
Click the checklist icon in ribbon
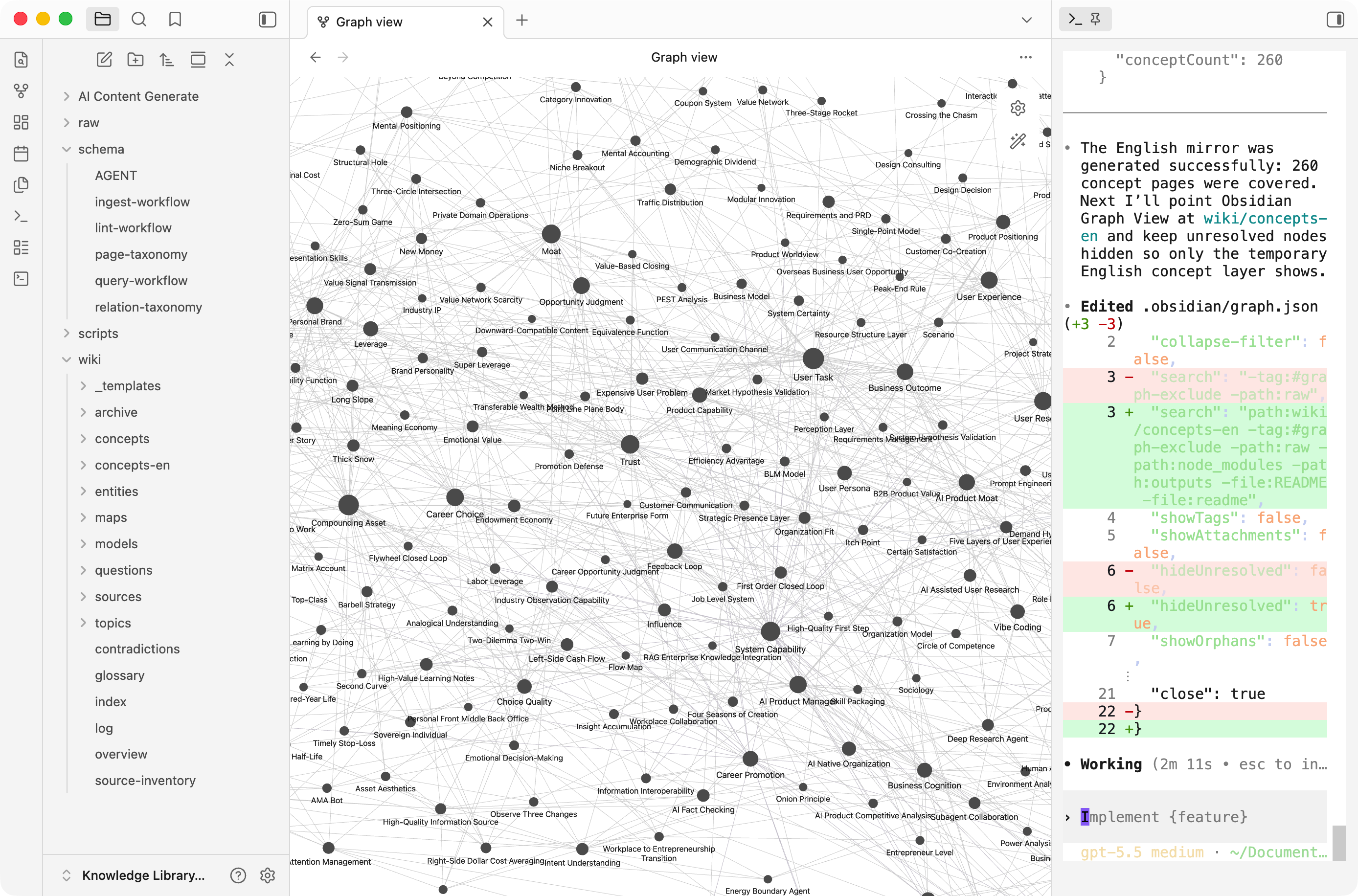[21, 247]
